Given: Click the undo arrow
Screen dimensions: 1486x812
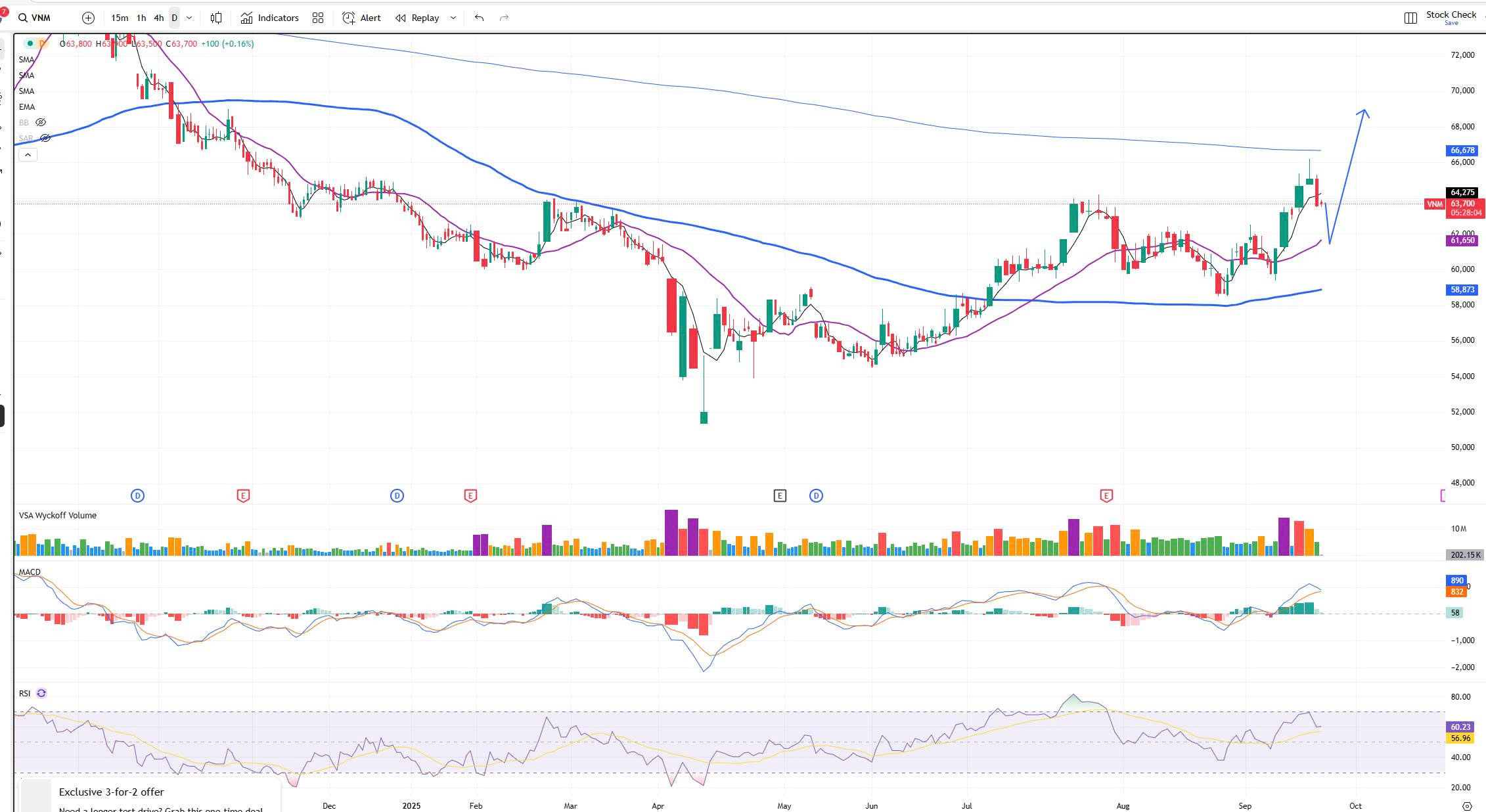Looking at the screenshot, I should [479, 18].
